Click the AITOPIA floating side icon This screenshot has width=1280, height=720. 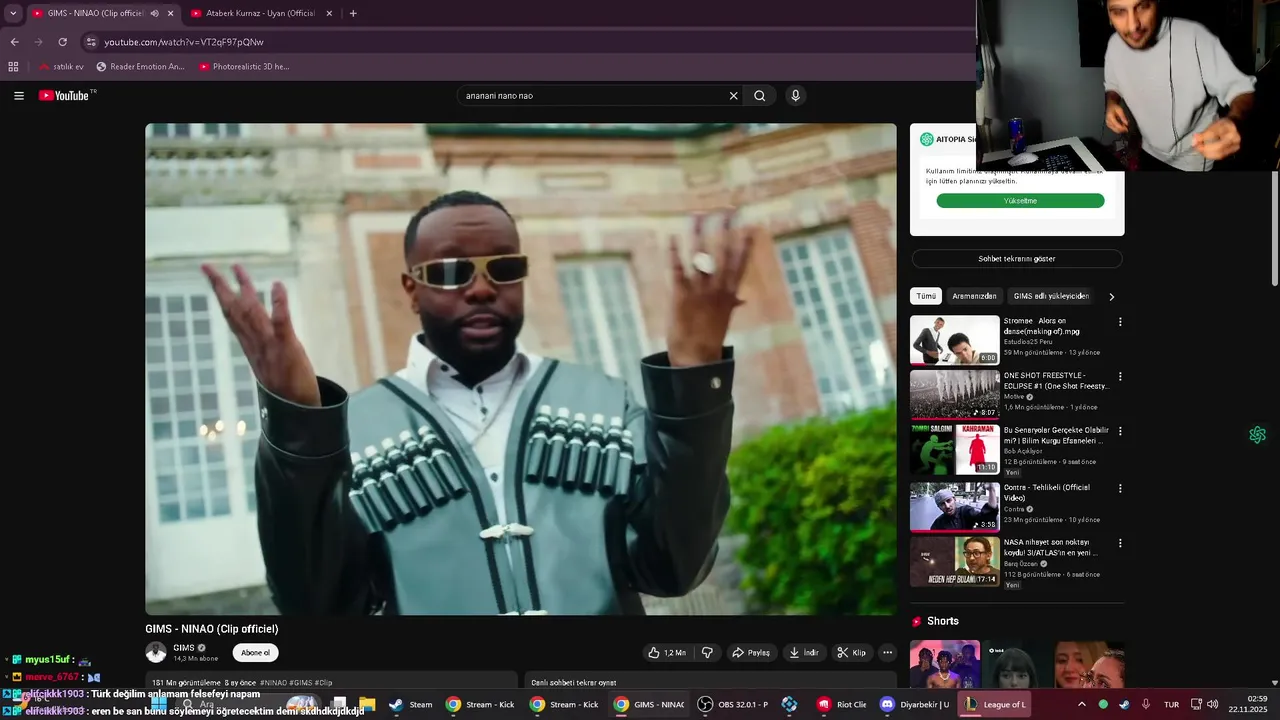tap(1257, 435)
